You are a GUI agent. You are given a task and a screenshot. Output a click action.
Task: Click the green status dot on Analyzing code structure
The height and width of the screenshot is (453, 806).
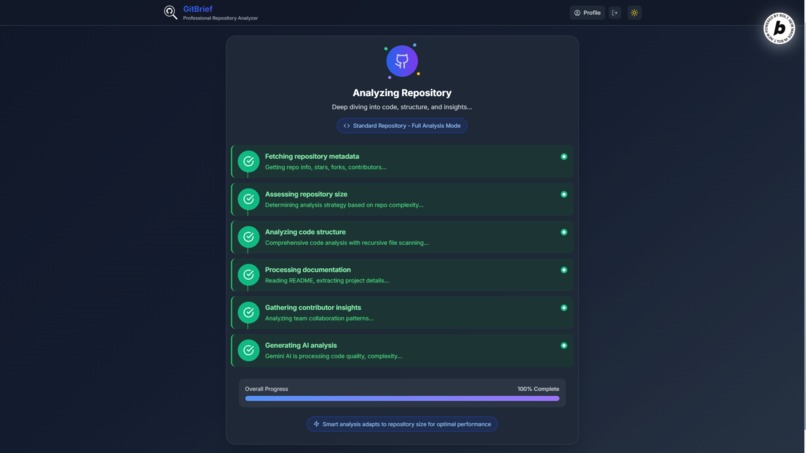(x=564, y=232)
